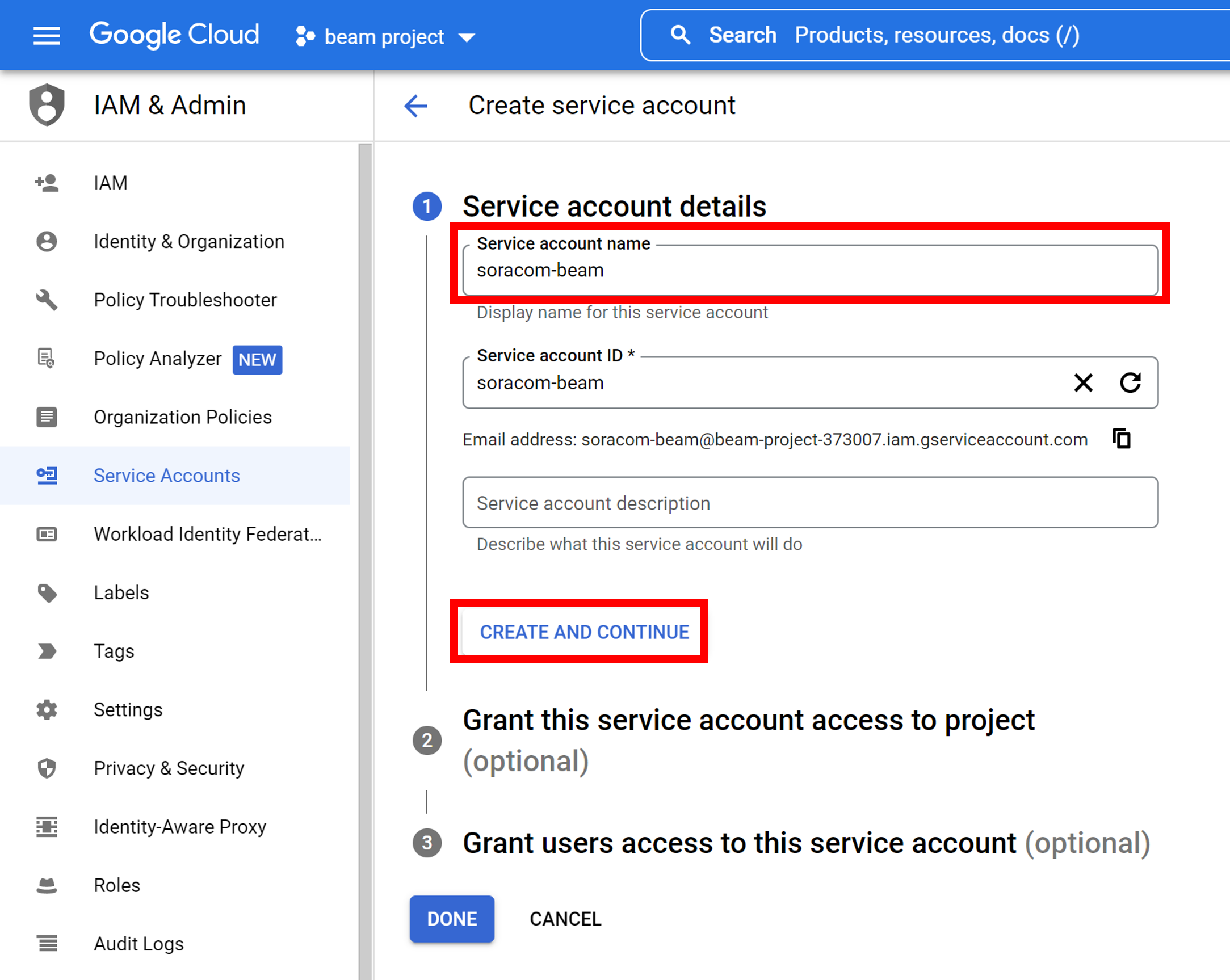Clear the Service account ID field

point(1083,383)
